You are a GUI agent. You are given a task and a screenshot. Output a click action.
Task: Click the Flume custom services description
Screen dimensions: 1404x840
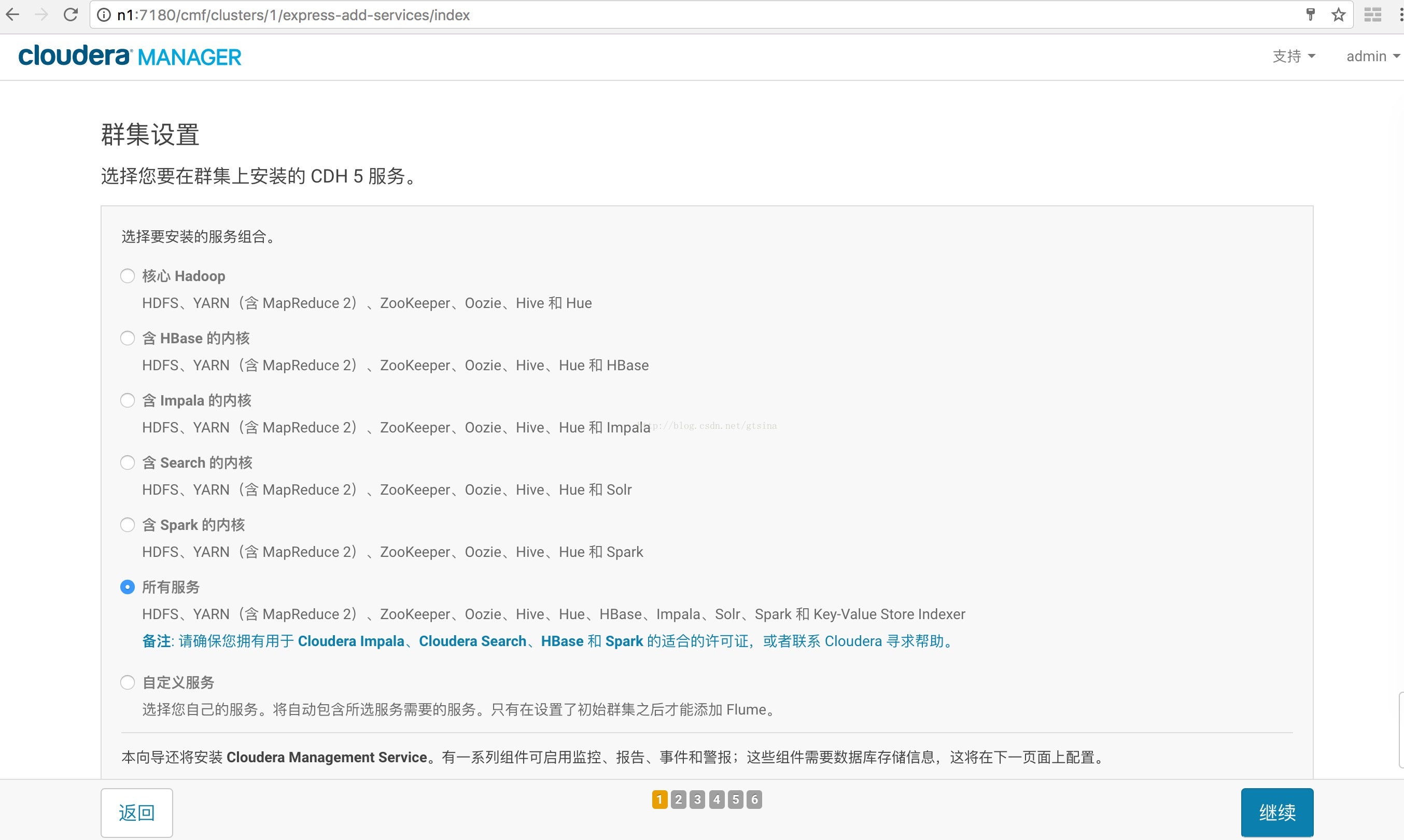click(x=460, y=709)
